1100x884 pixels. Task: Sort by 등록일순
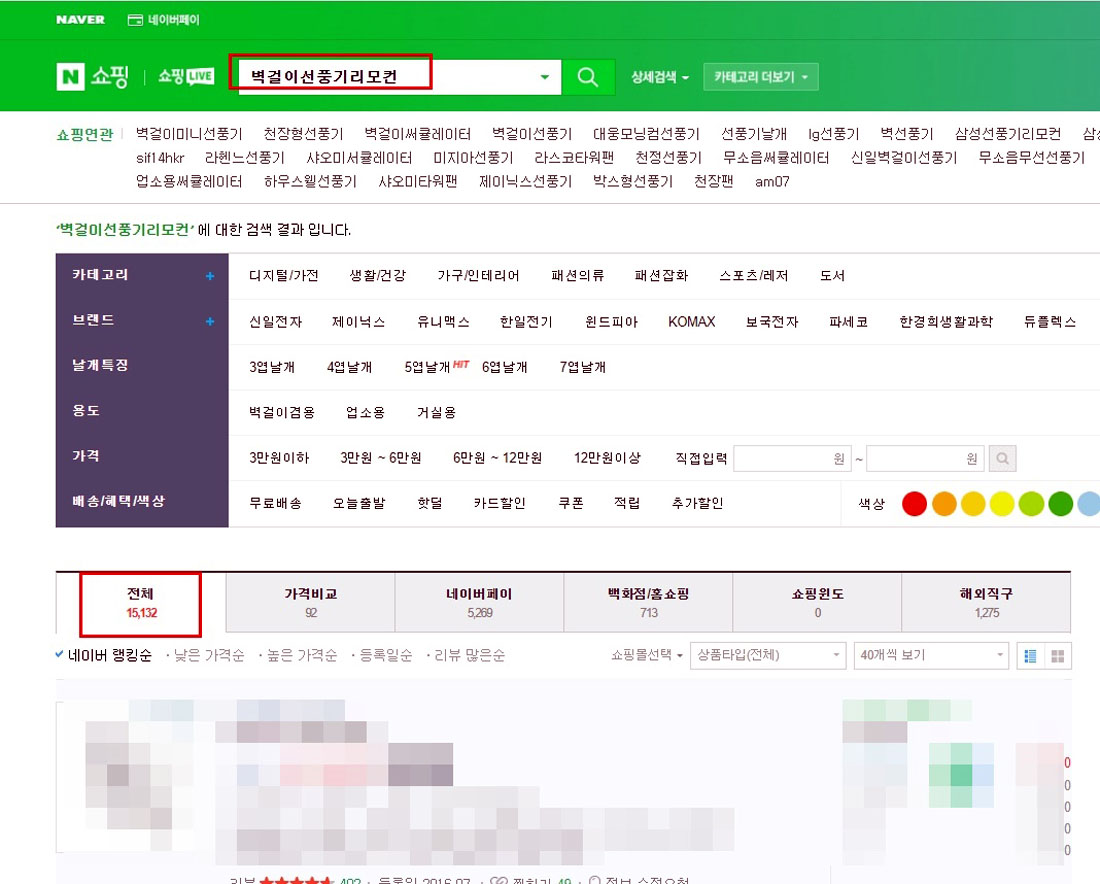tap(386, 655)
